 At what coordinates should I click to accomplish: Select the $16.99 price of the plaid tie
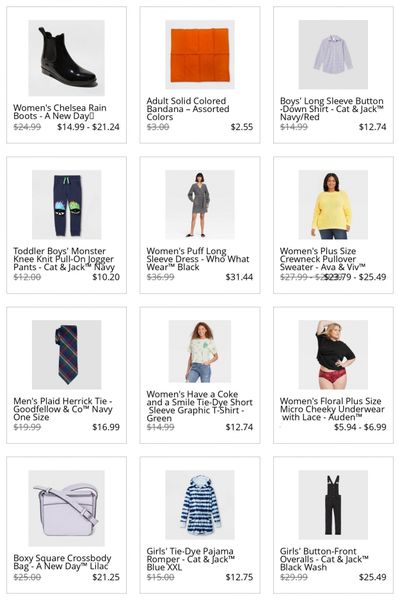pyautogui.click(x=106, y=427)
